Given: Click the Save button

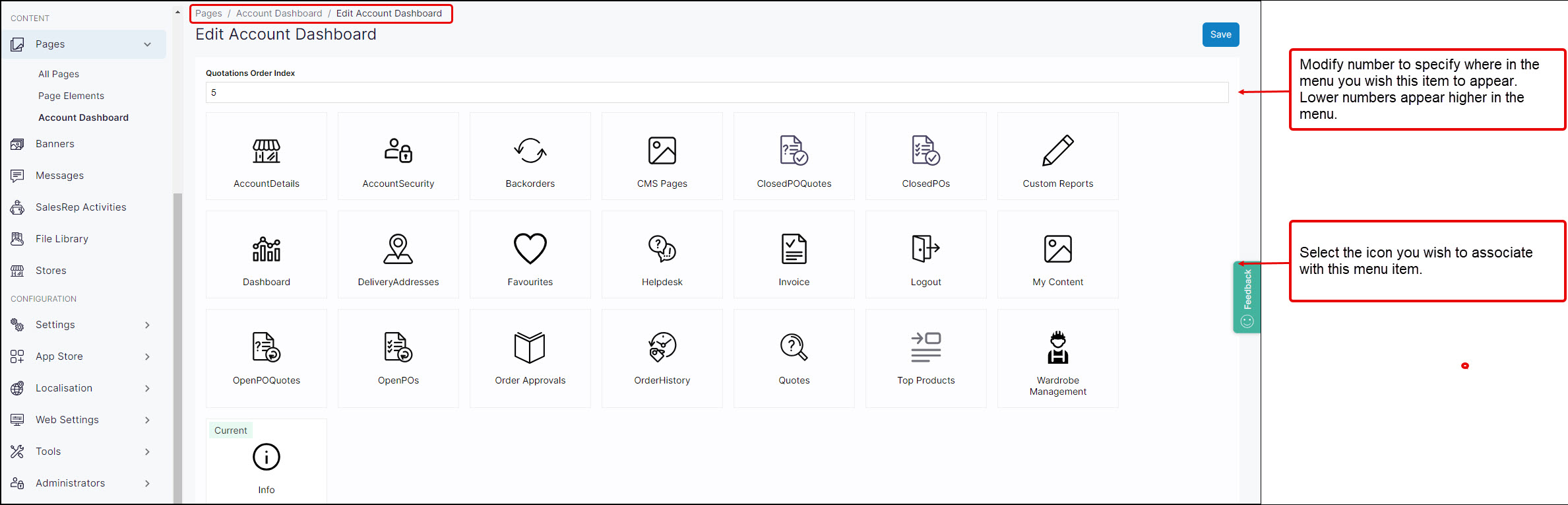Looking at the screenshot, I should (1220, 35).
